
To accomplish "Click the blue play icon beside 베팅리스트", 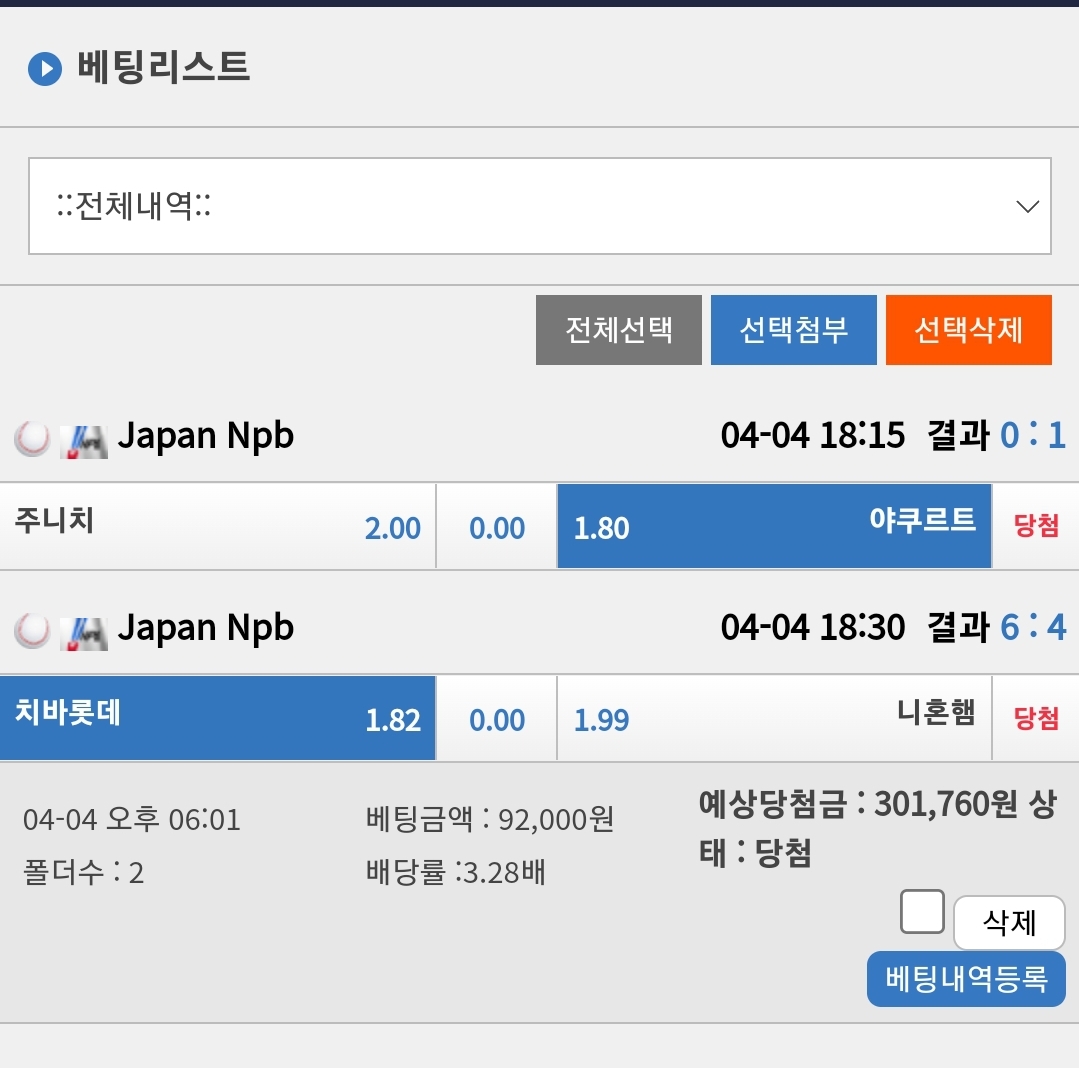I will [45, 69].
